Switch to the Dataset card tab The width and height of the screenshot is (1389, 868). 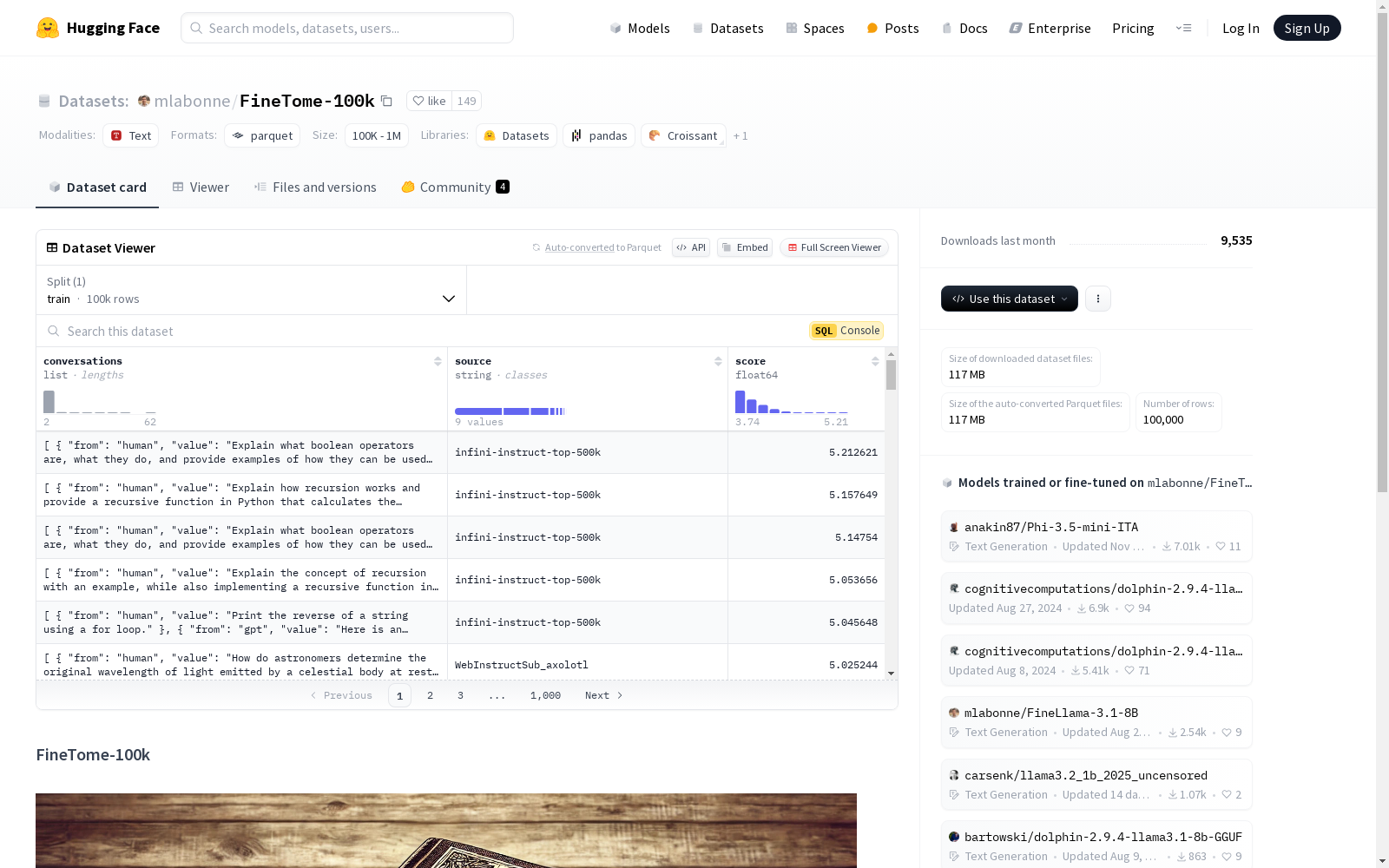point(97,187)
